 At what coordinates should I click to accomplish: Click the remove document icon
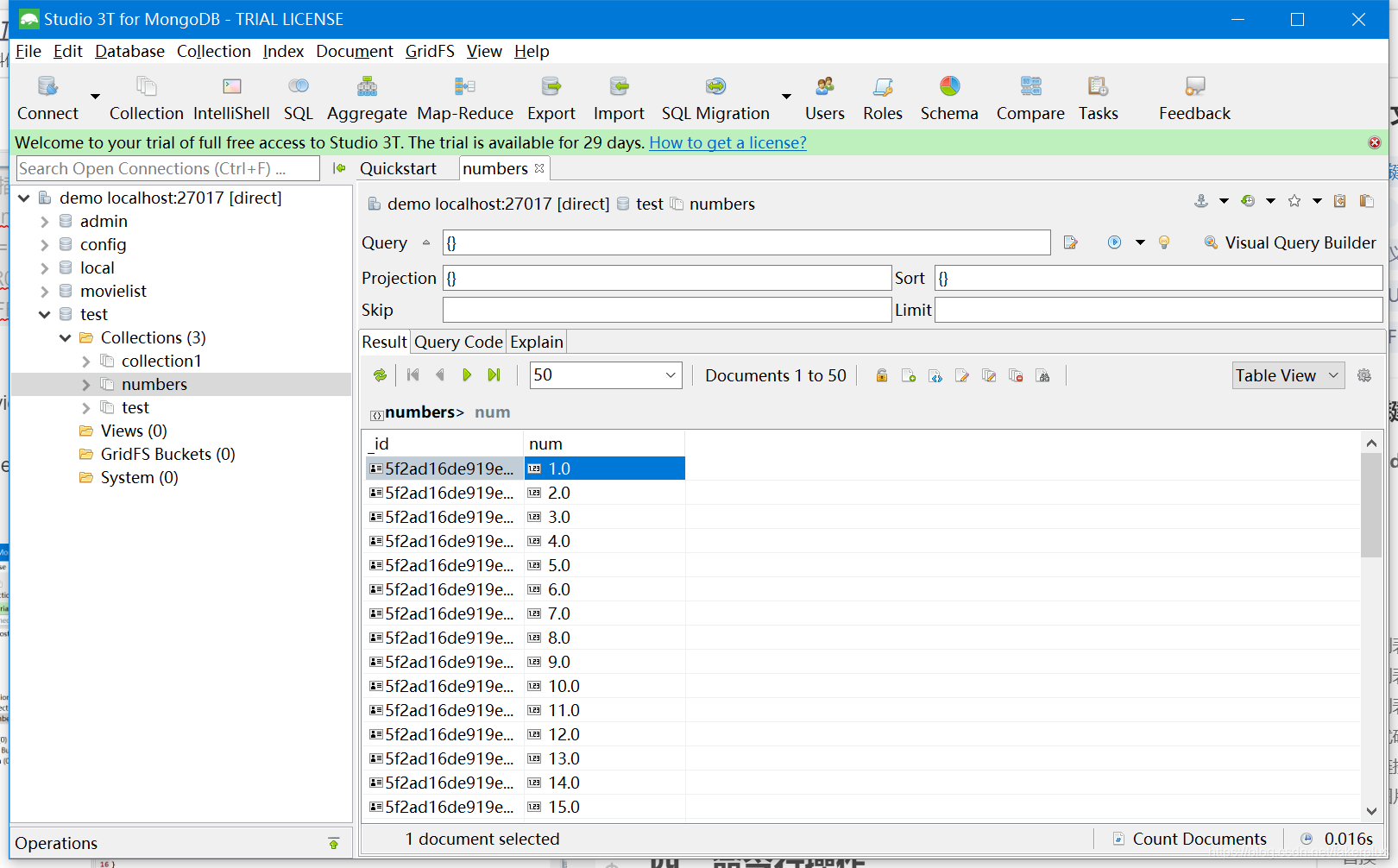point(1016,375)
